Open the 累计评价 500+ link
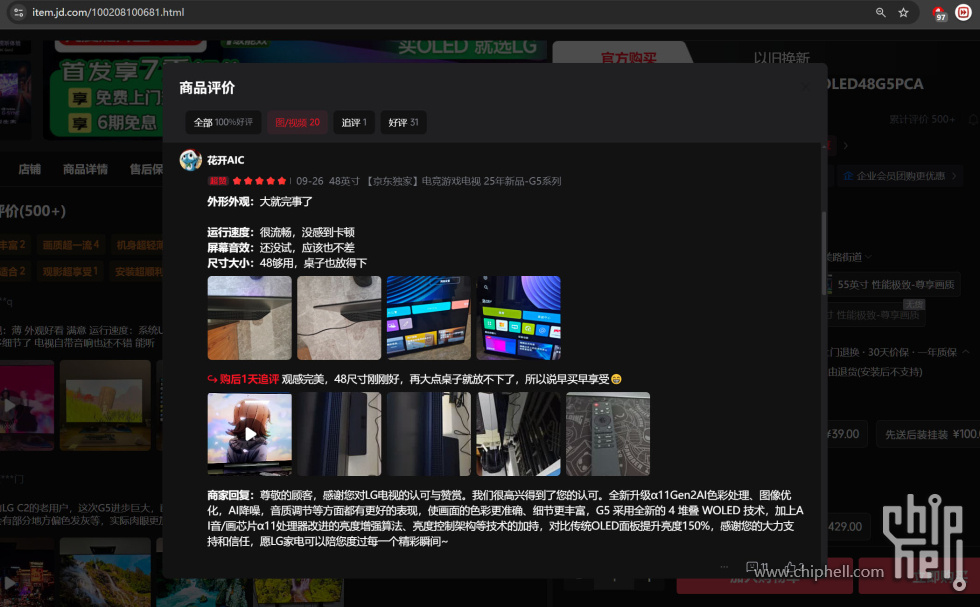Image resolution: width=980 pixels, height=607 pixels. point(922,119)
